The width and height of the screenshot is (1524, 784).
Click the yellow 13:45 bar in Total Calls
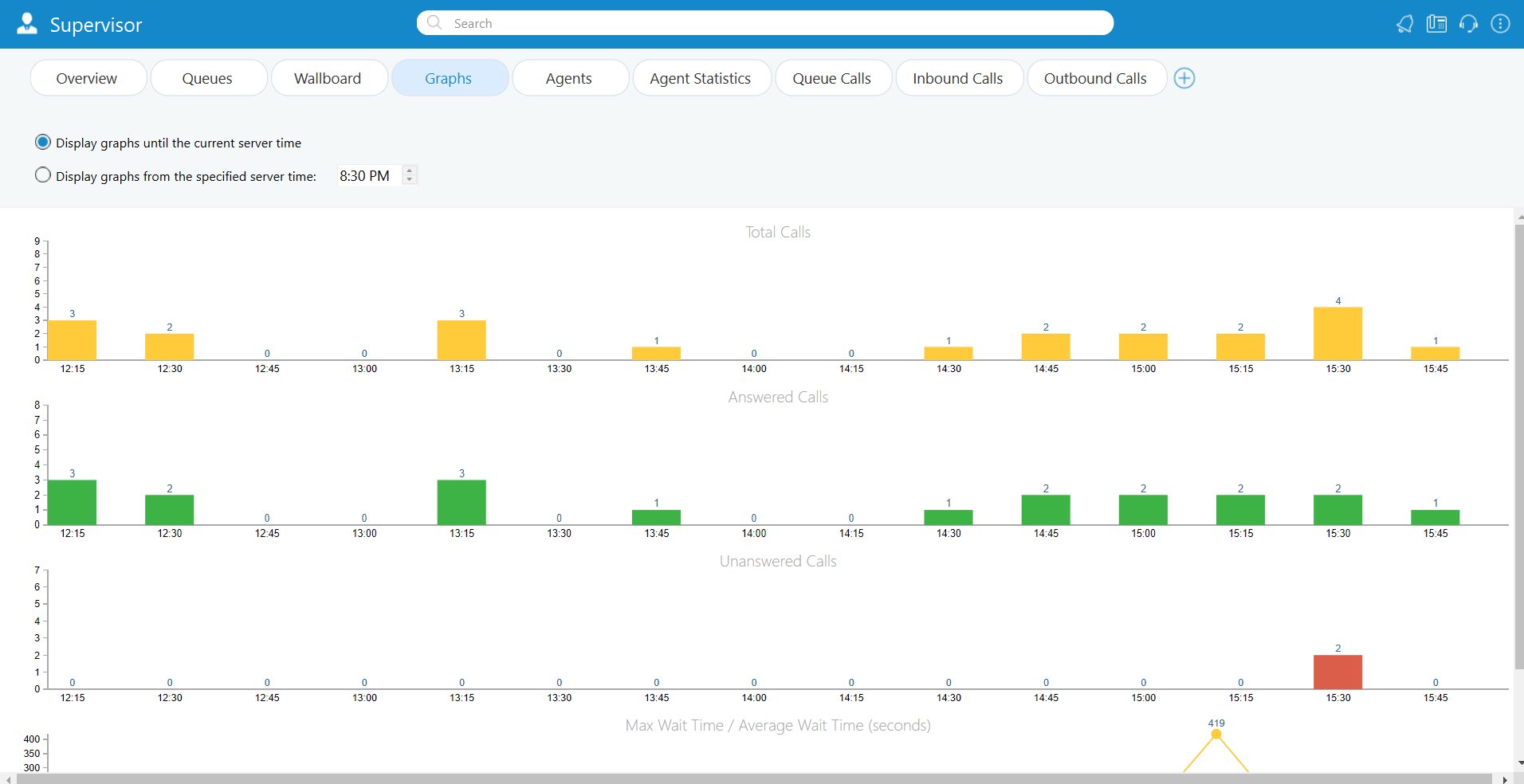point(656,353)
